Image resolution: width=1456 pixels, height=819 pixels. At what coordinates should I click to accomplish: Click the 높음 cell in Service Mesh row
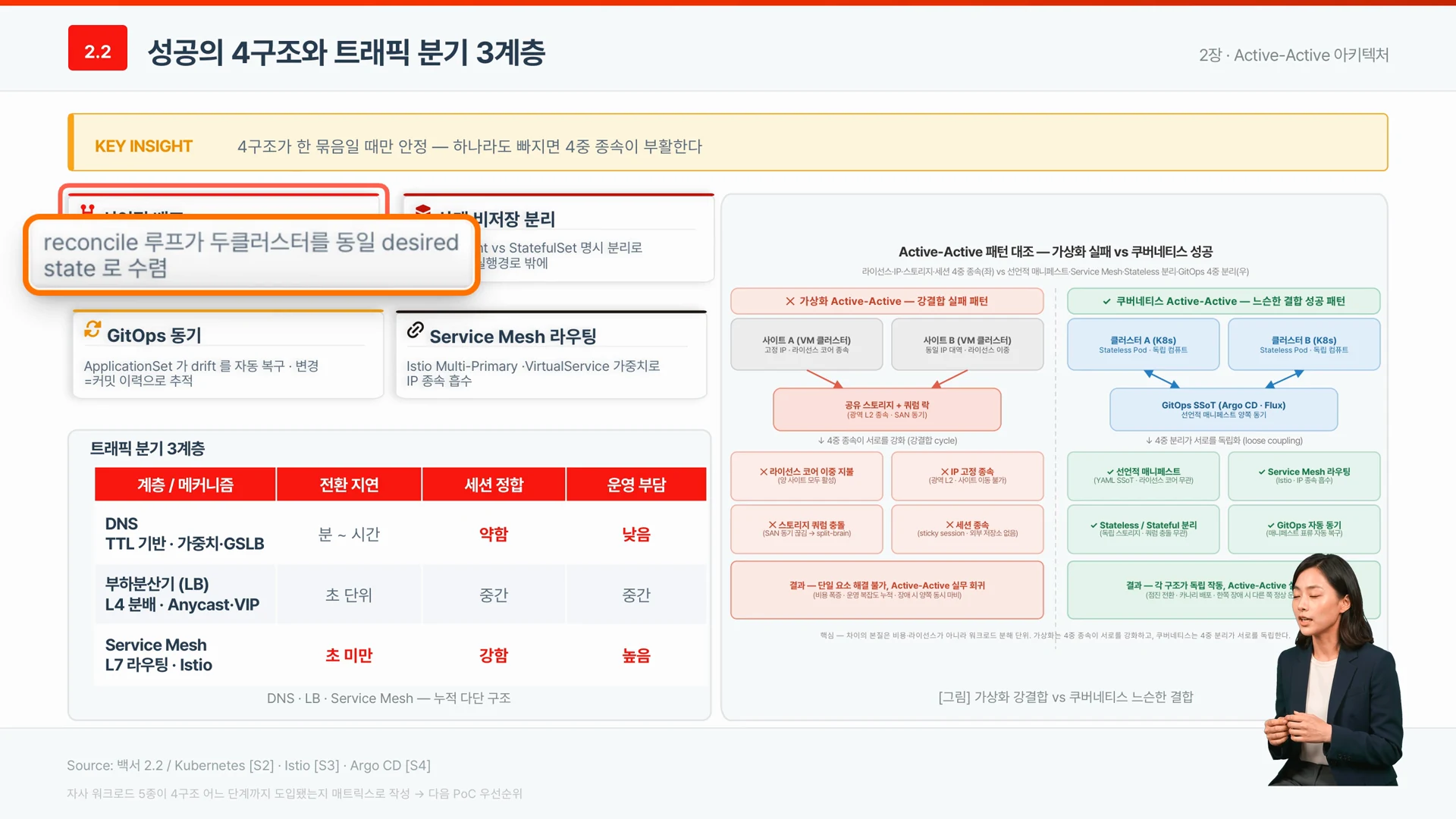[636, 655]
